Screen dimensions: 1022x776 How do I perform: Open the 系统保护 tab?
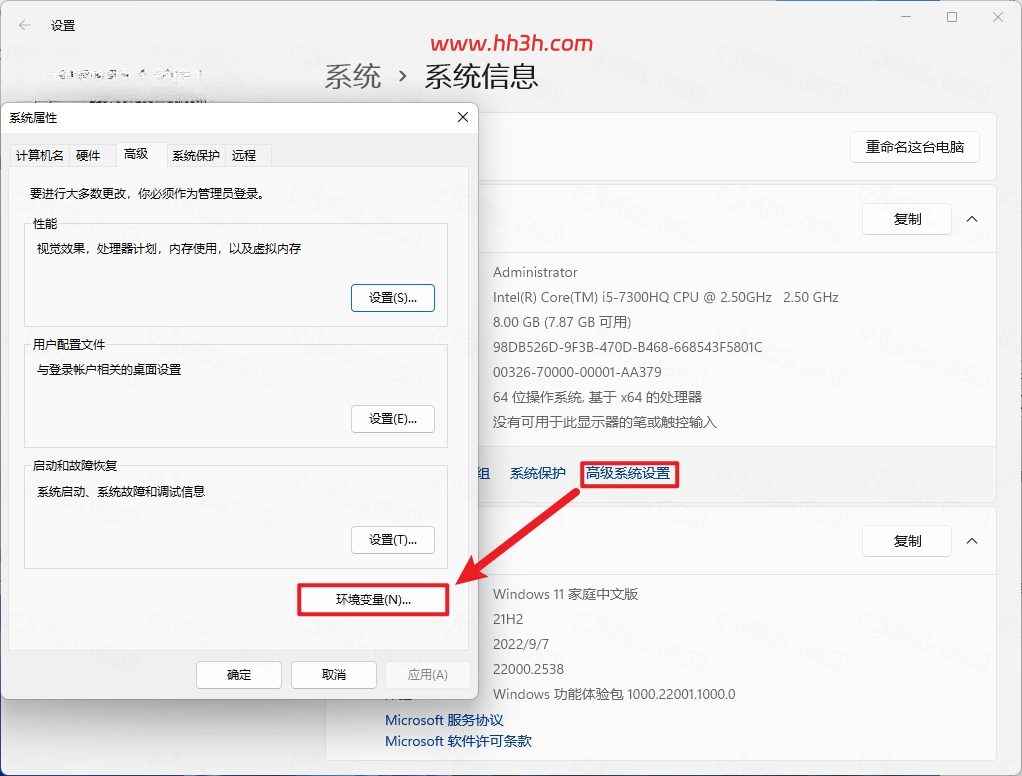196,156
